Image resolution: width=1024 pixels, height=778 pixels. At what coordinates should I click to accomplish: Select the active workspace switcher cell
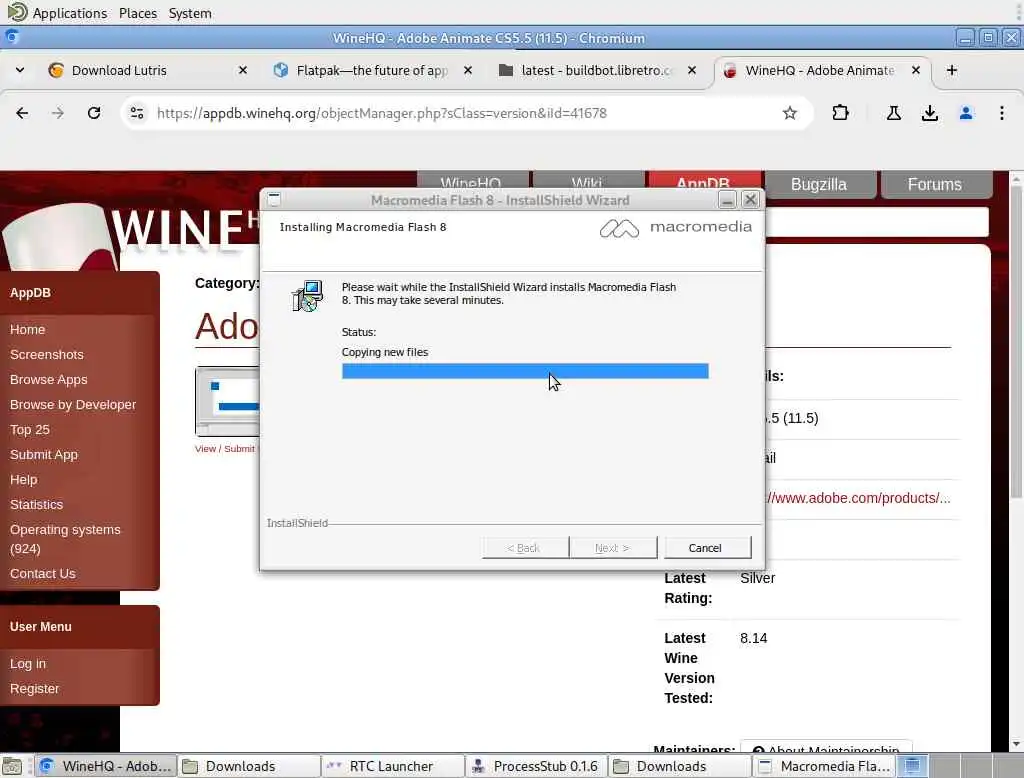(912, 766)
